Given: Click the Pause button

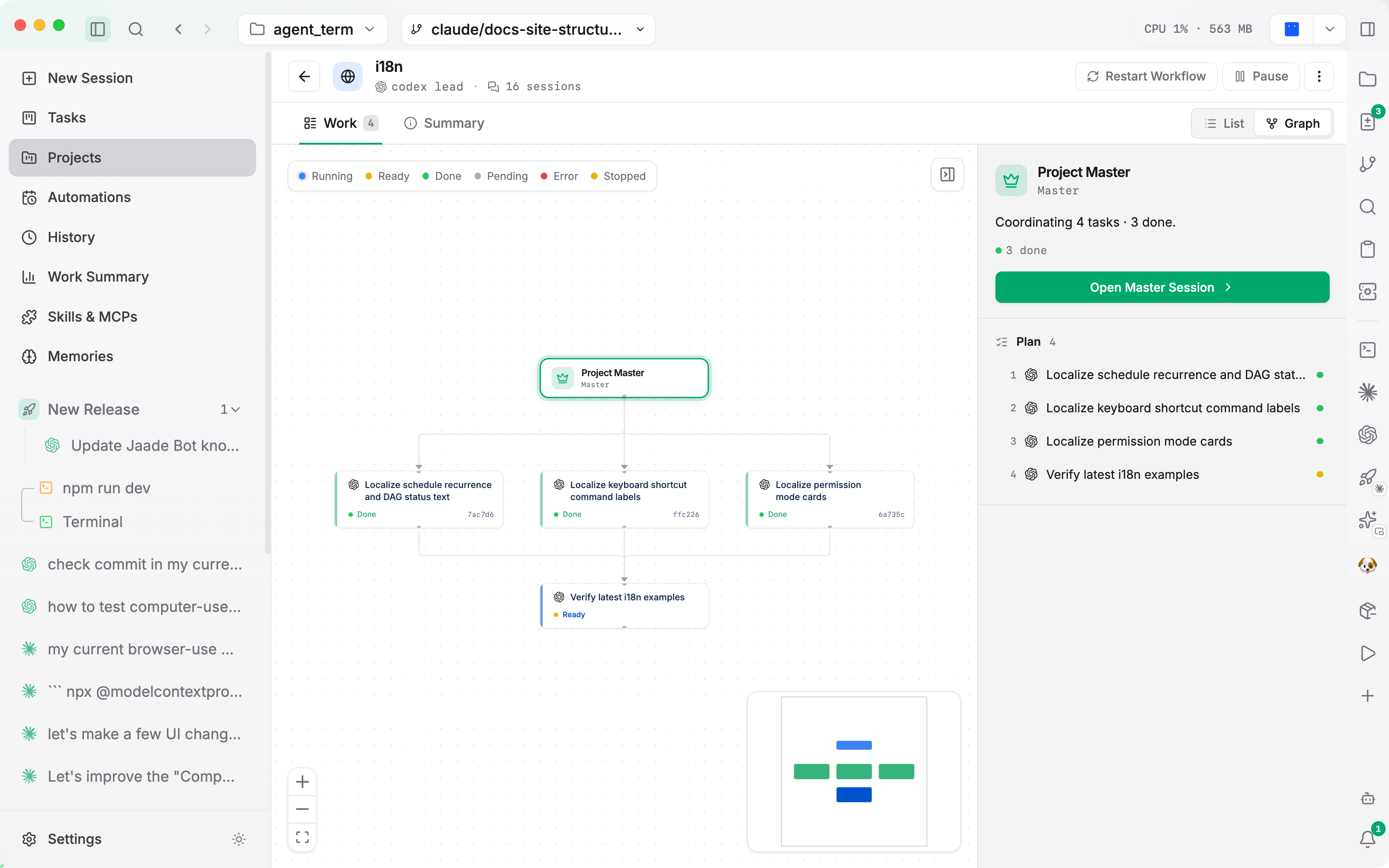Looking at the screenshot, I should pyautogui.click(x=1261, y=76).
